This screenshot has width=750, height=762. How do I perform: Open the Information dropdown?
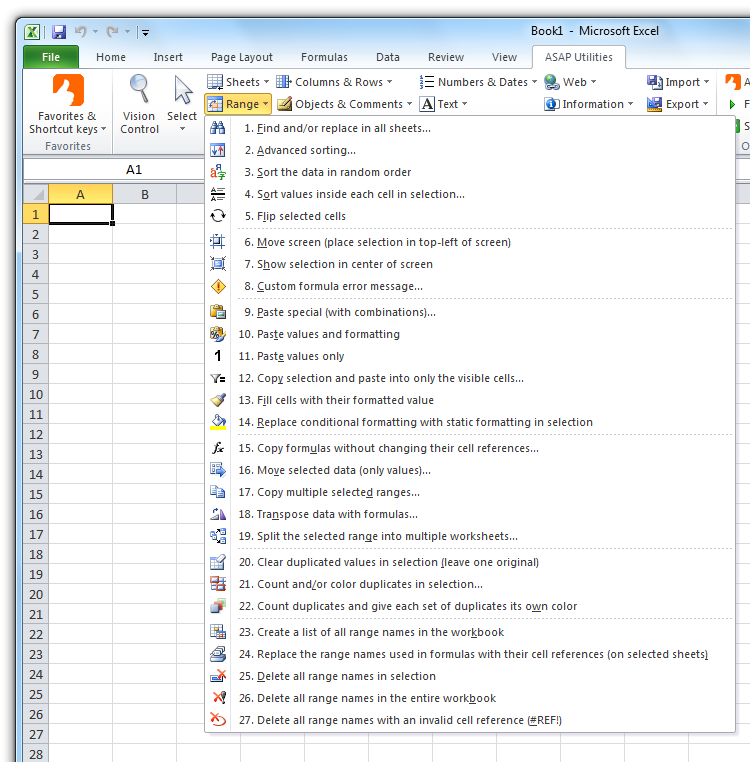(589, 104)
